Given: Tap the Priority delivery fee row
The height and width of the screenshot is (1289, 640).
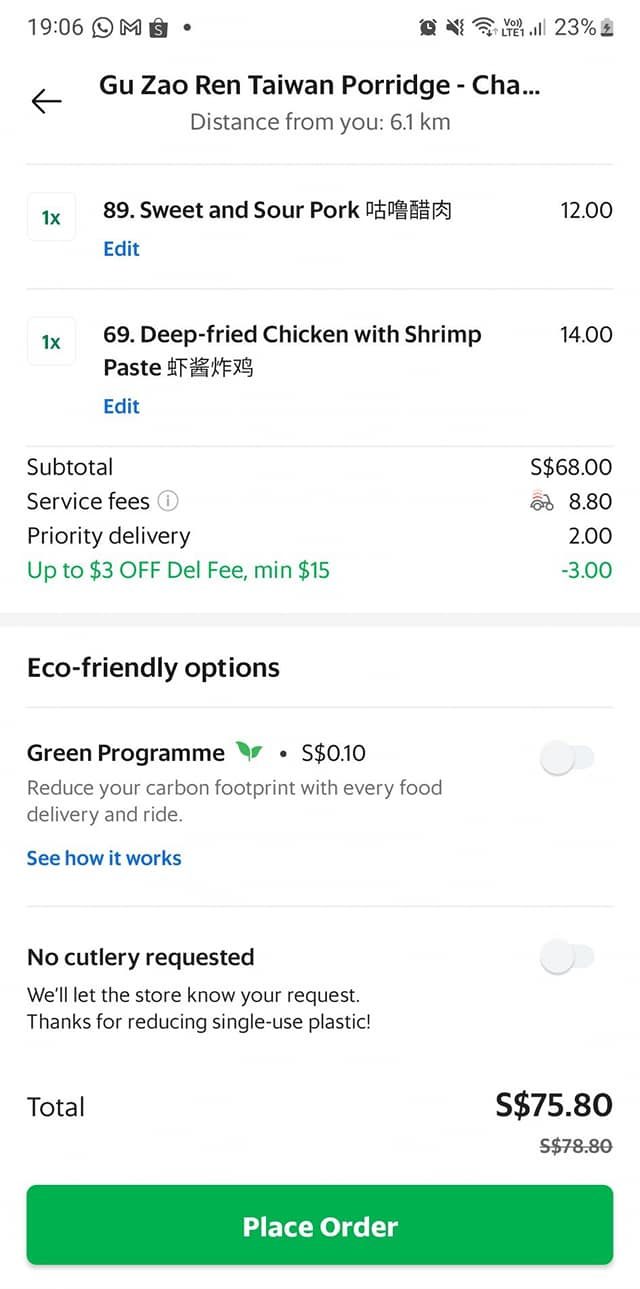Looking at the screenshot, I should click(x=108, y=536).
